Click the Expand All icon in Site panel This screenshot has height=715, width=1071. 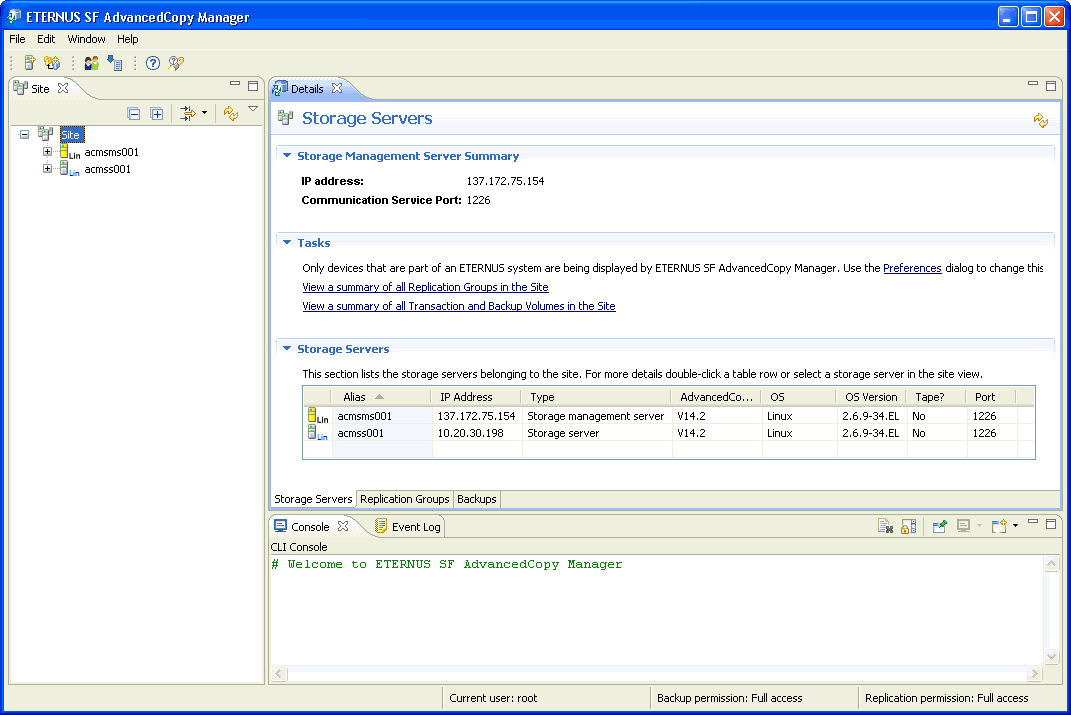click(157, 113)
